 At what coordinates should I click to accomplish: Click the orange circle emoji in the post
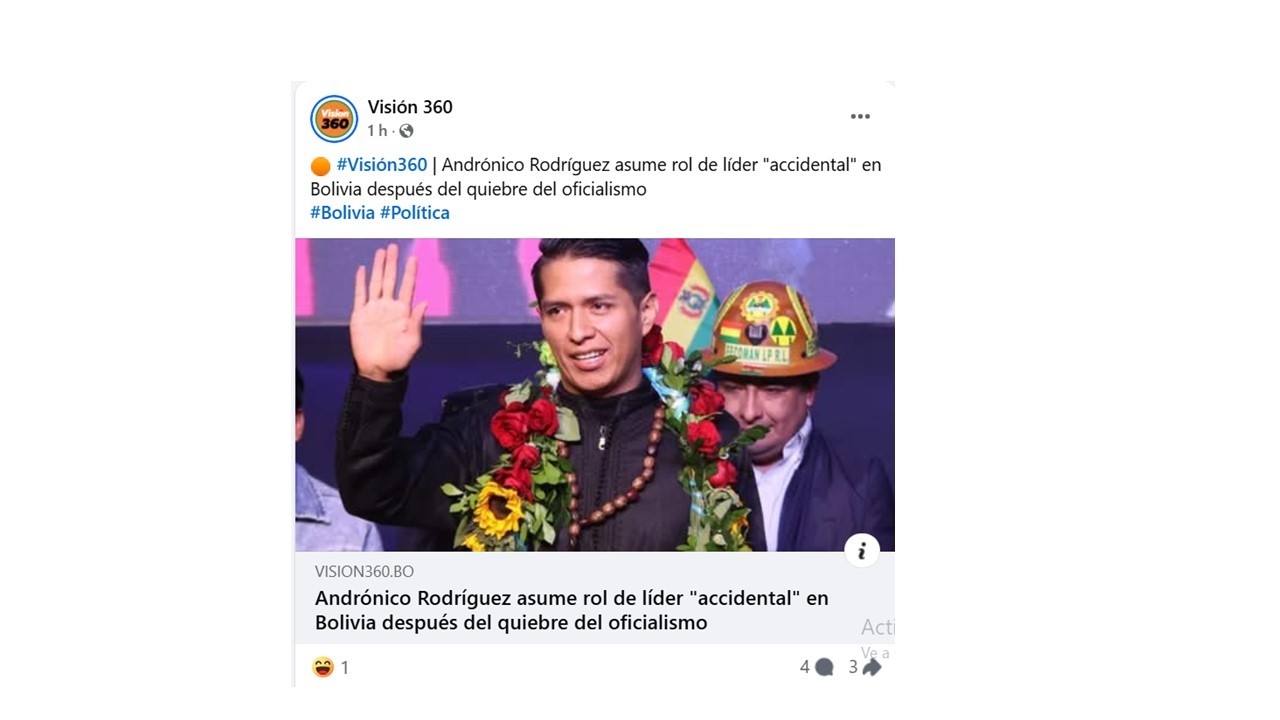point(320,166)
